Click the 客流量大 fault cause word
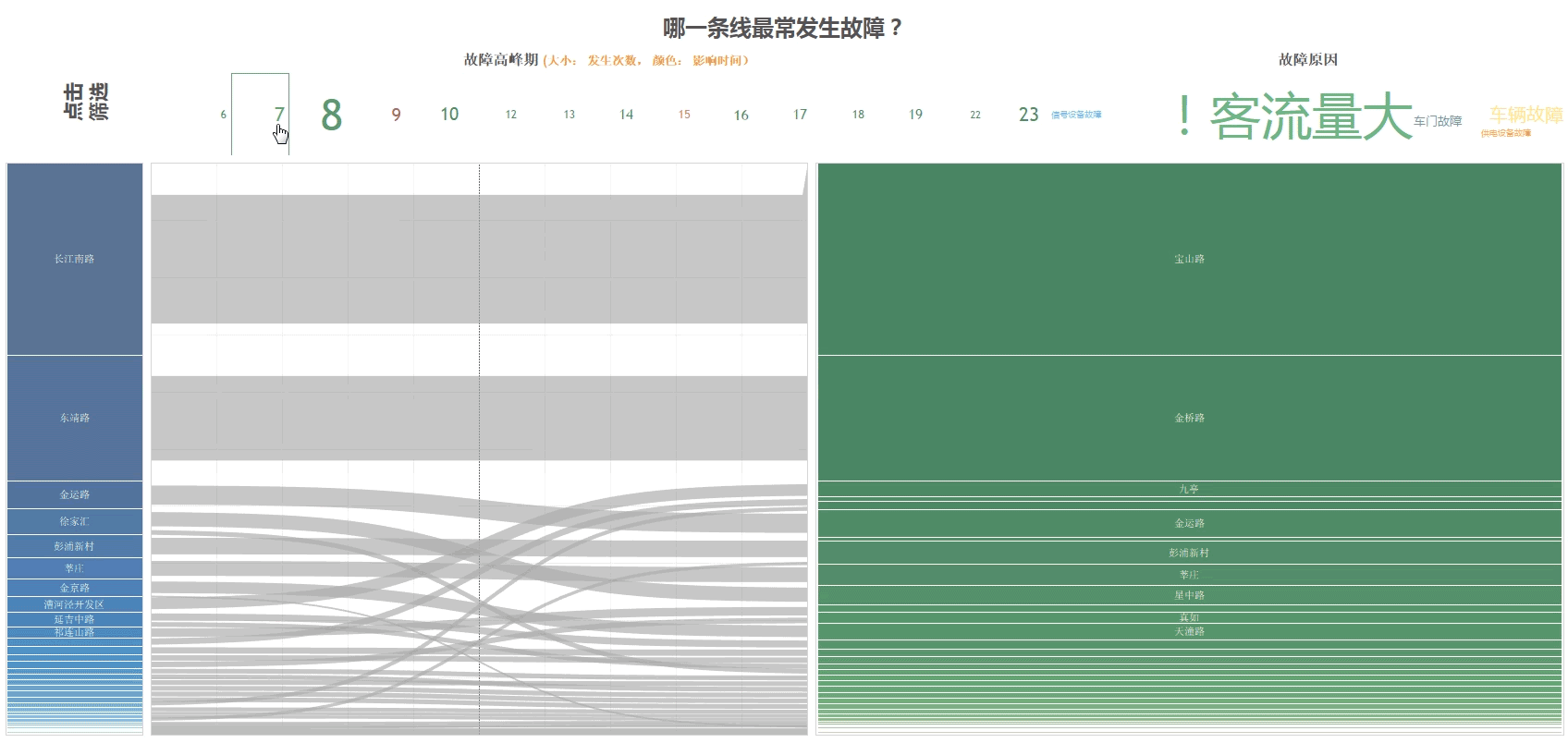The width and height of the screenshot is (1568, 743). [1310, 117]
